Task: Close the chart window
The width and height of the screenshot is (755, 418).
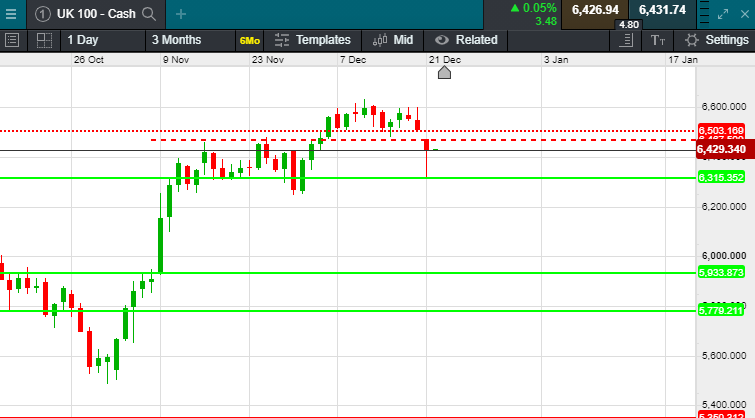Action: (x=744, y=14)
